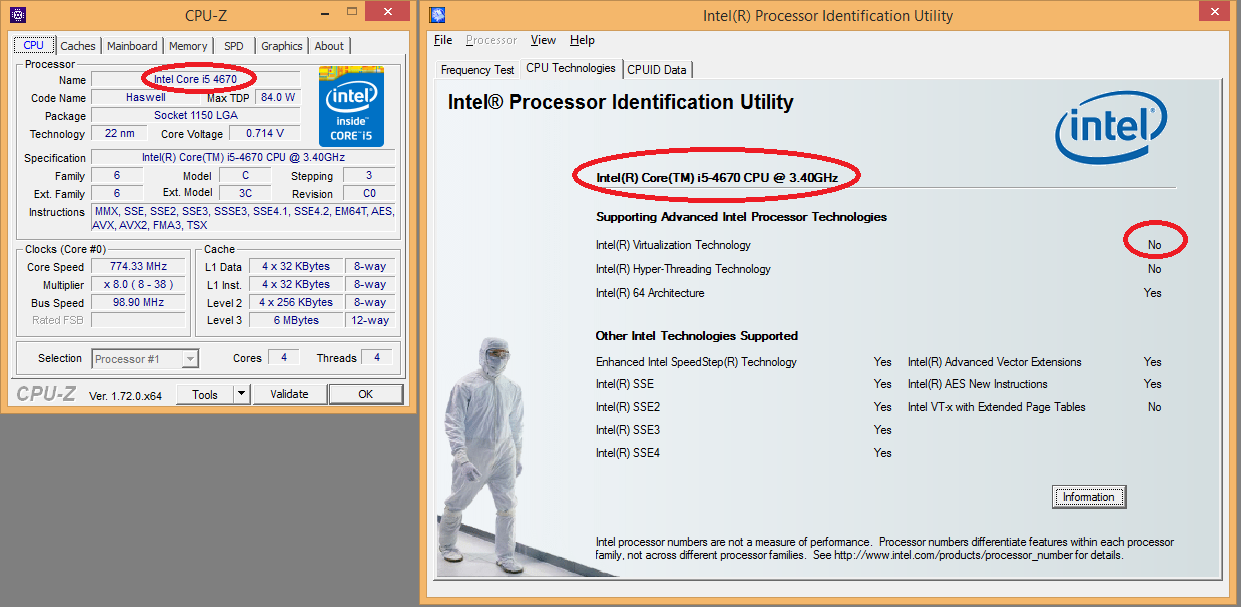Select the CPU tab in CPU-Z
The height and width of the screenshot is (607, 1241).
pos(34,45)
